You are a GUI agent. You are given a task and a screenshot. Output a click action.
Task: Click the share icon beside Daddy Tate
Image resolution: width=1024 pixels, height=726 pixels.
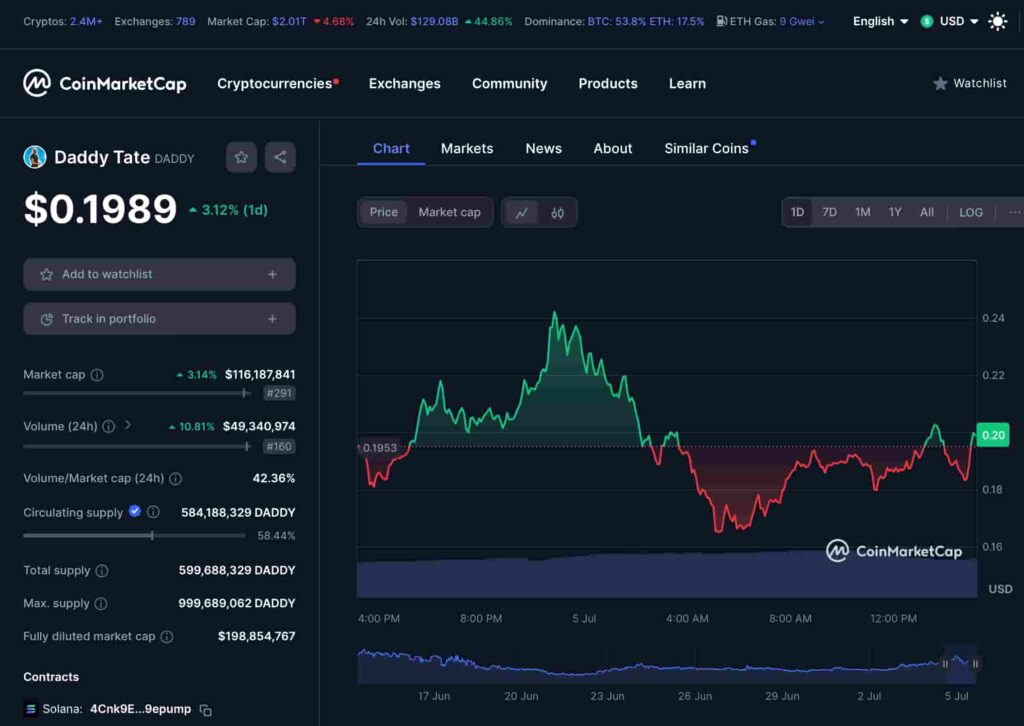280,157
